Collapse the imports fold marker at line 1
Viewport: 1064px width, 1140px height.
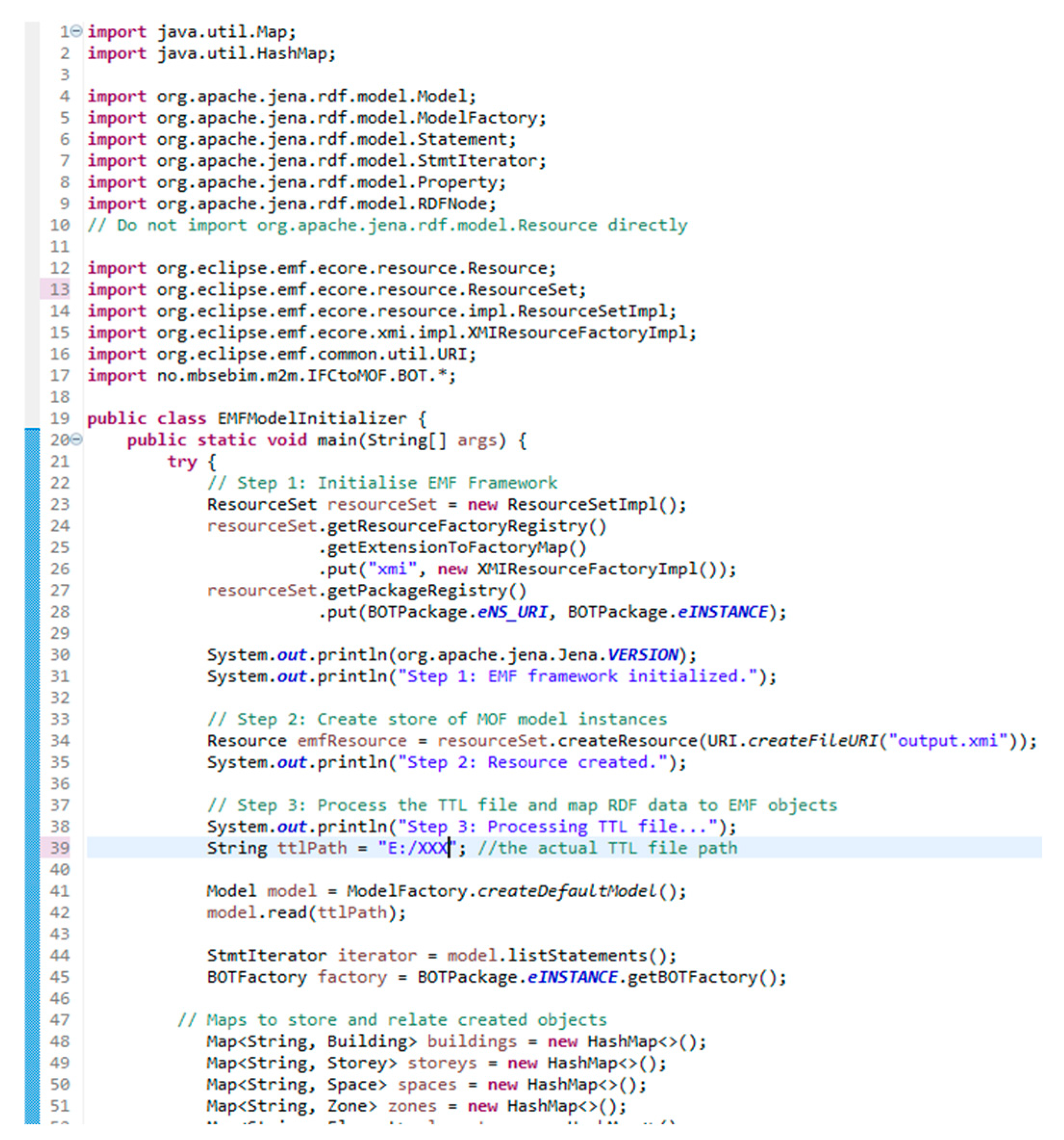76,31
